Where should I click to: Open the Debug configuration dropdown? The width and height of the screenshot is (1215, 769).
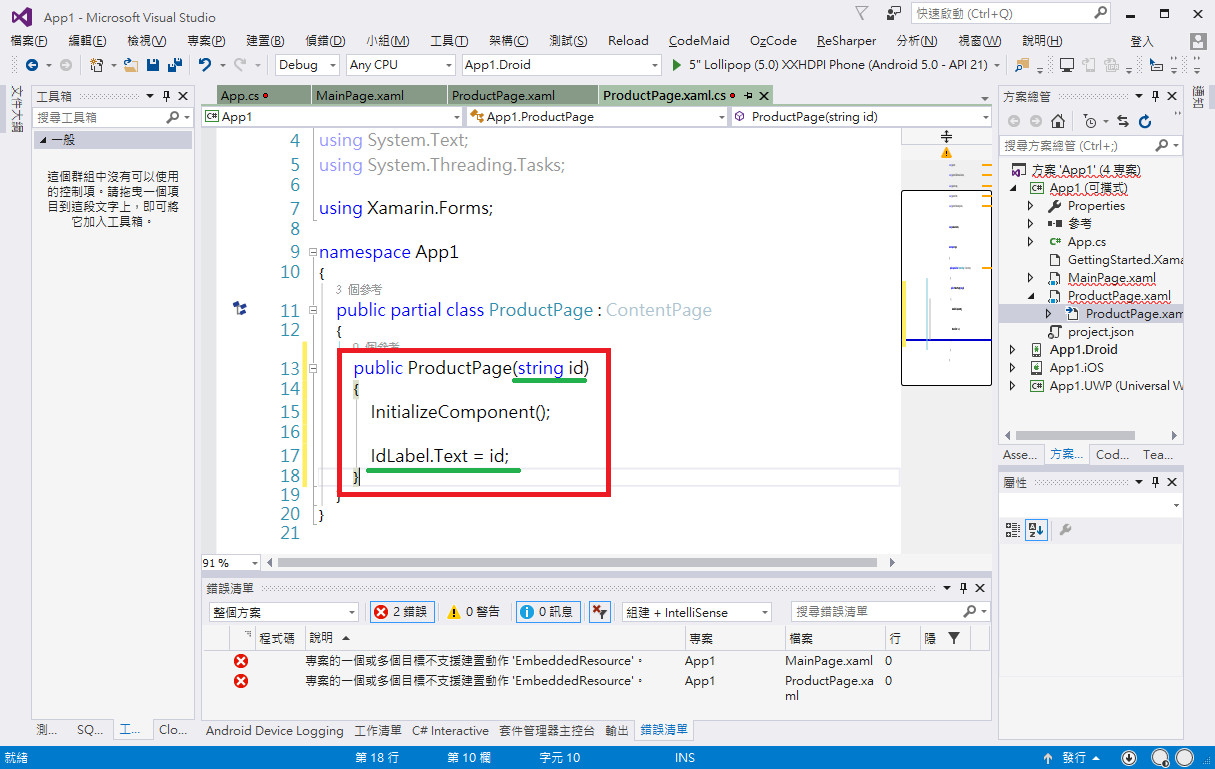click(x=309, y=65)
